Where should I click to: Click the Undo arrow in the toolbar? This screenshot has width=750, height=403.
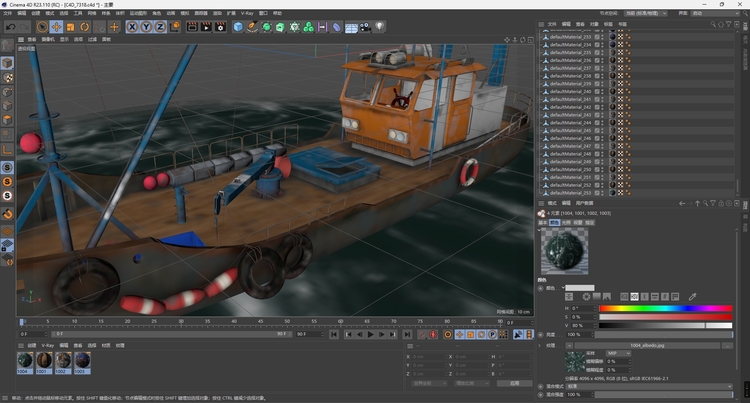click(x=9, y=27)
